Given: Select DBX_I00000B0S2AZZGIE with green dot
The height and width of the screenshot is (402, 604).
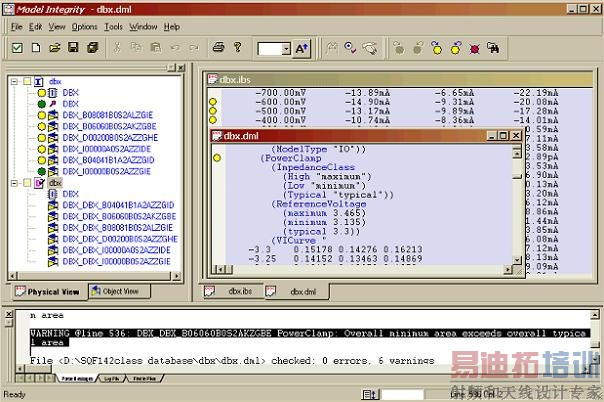Looking at the screenshot, I should (x=106, y=171).
